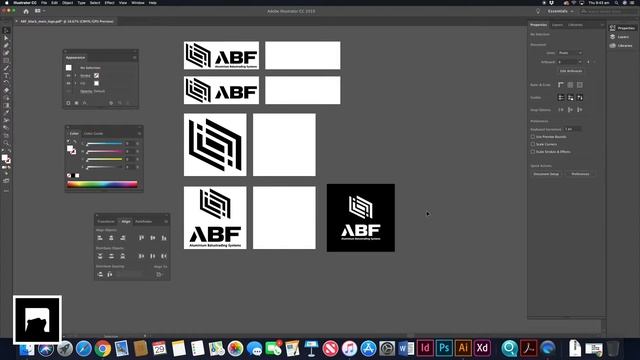The width and height of the screenshot is (640, 360).
Task: Open the Artboard number dropdown
Action: click(x=570, y=62)
